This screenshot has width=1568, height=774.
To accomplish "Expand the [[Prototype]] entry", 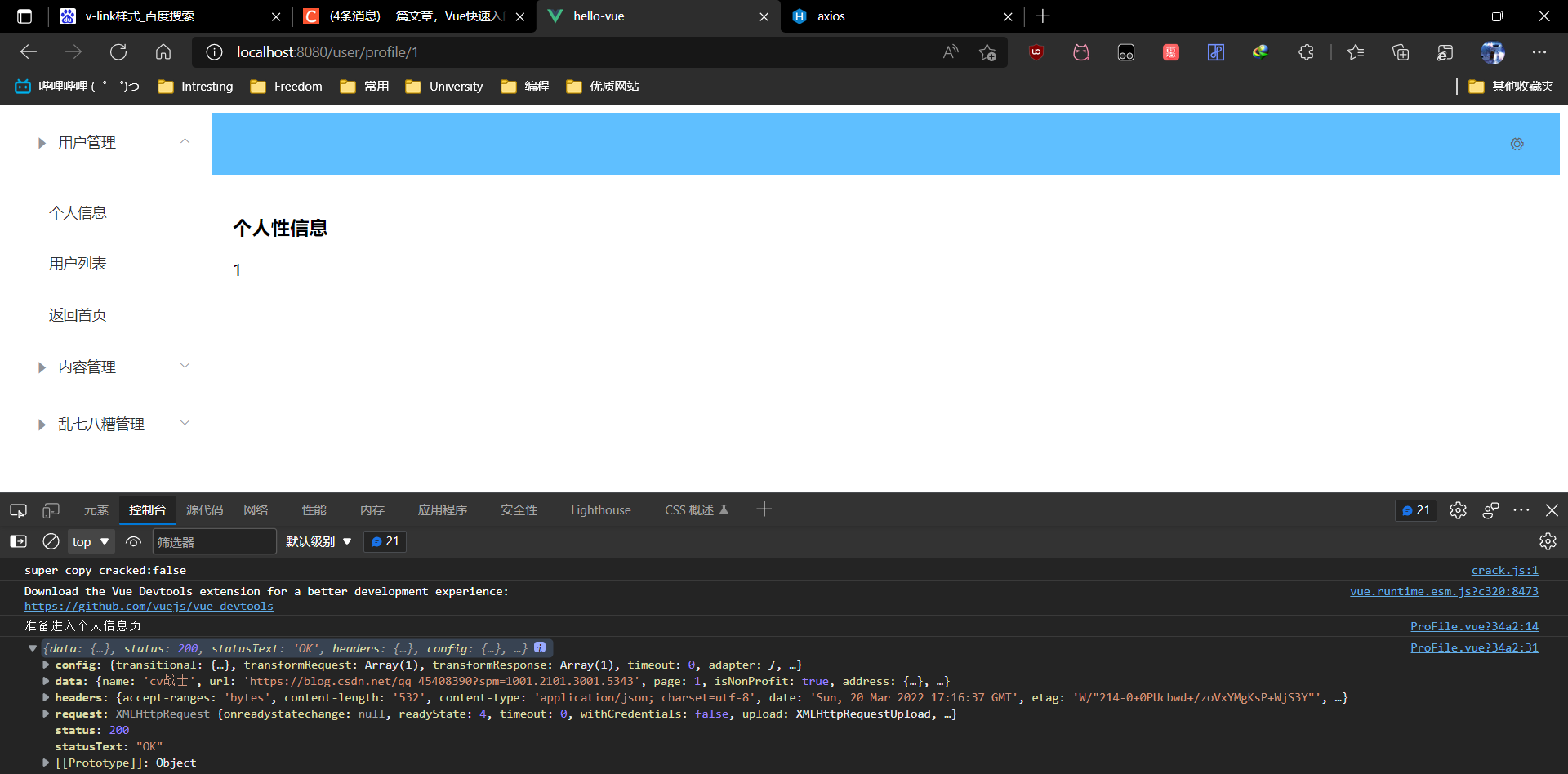I will click(x=47, y=763).
